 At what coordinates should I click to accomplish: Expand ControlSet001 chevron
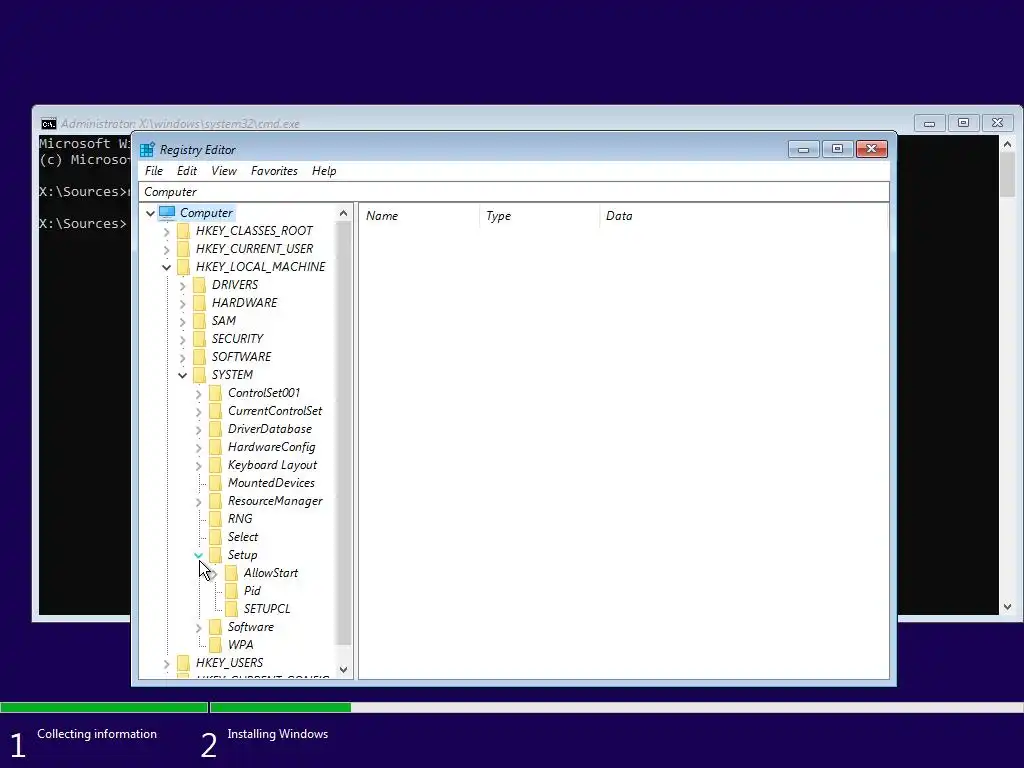tap(199, 394)
